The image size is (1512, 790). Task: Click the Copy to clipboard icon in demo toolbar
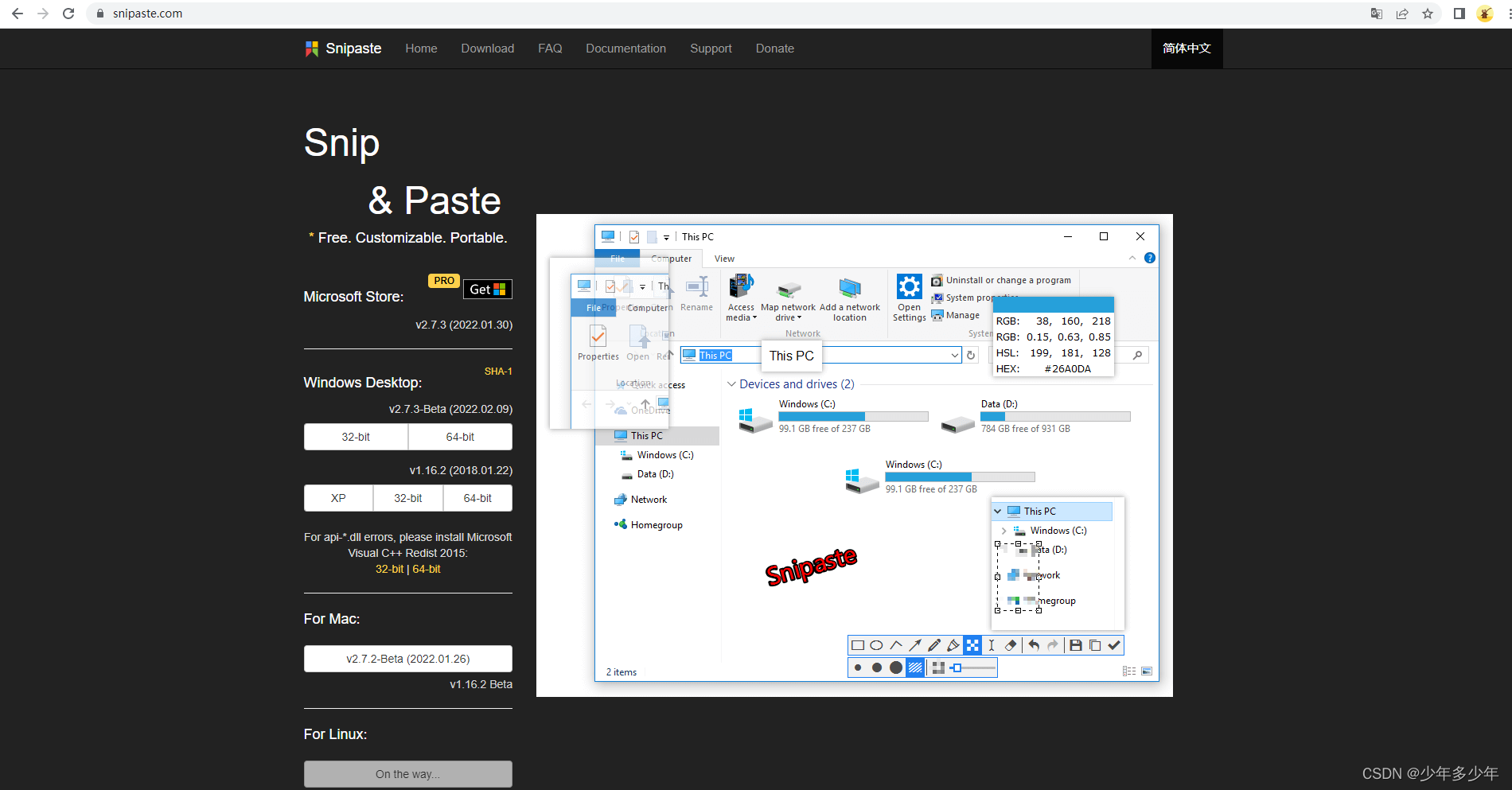click(x=1095, y=645)
